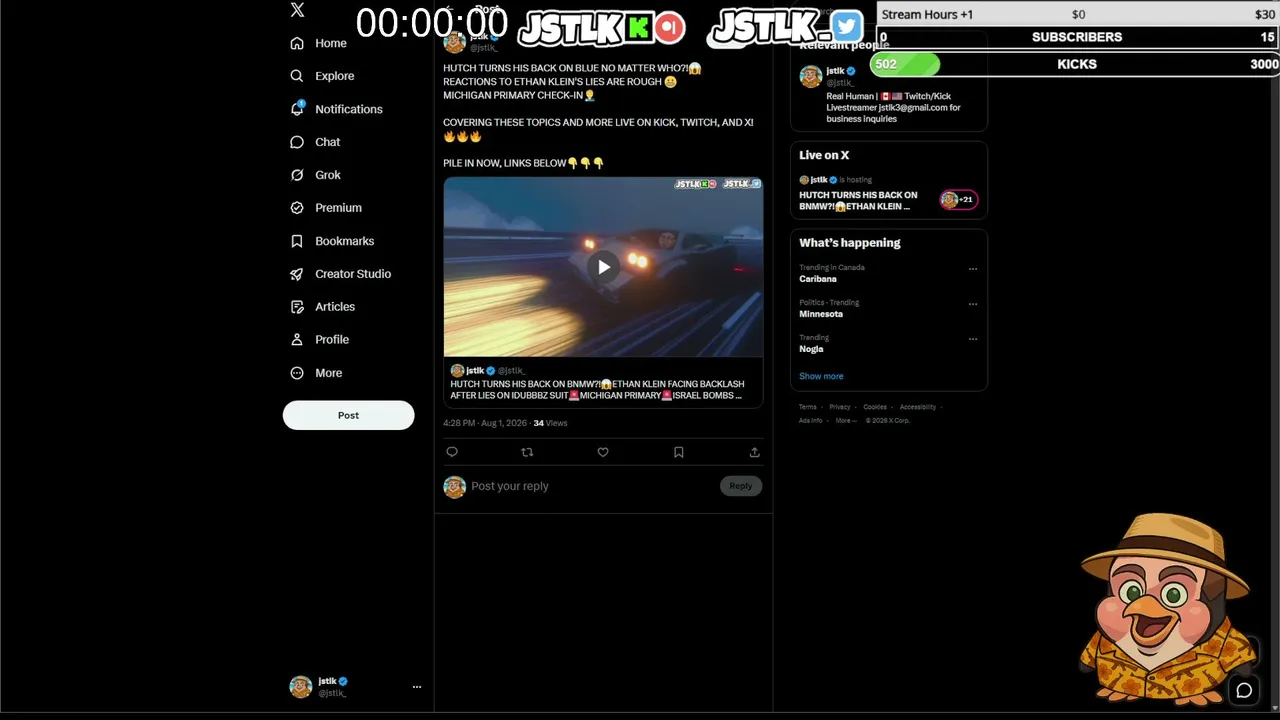Viewport: 1280px width, 720px height.
Task: Click the 'What's happening' heading
Action: pyautogui.click(x=850, y=243)
